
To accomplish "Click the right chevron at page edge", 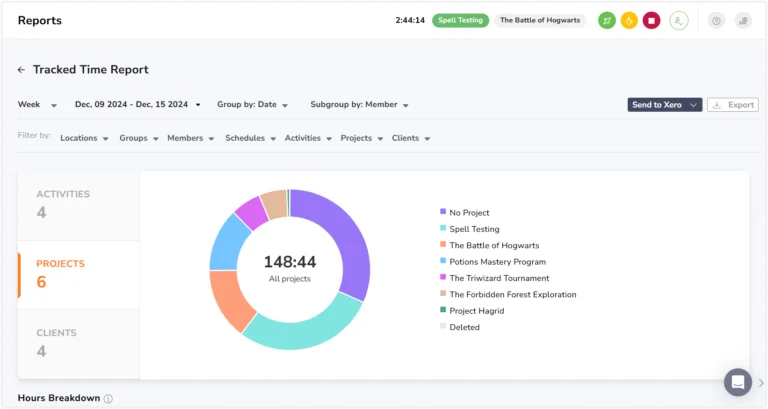I will click(x=761, y=383).
